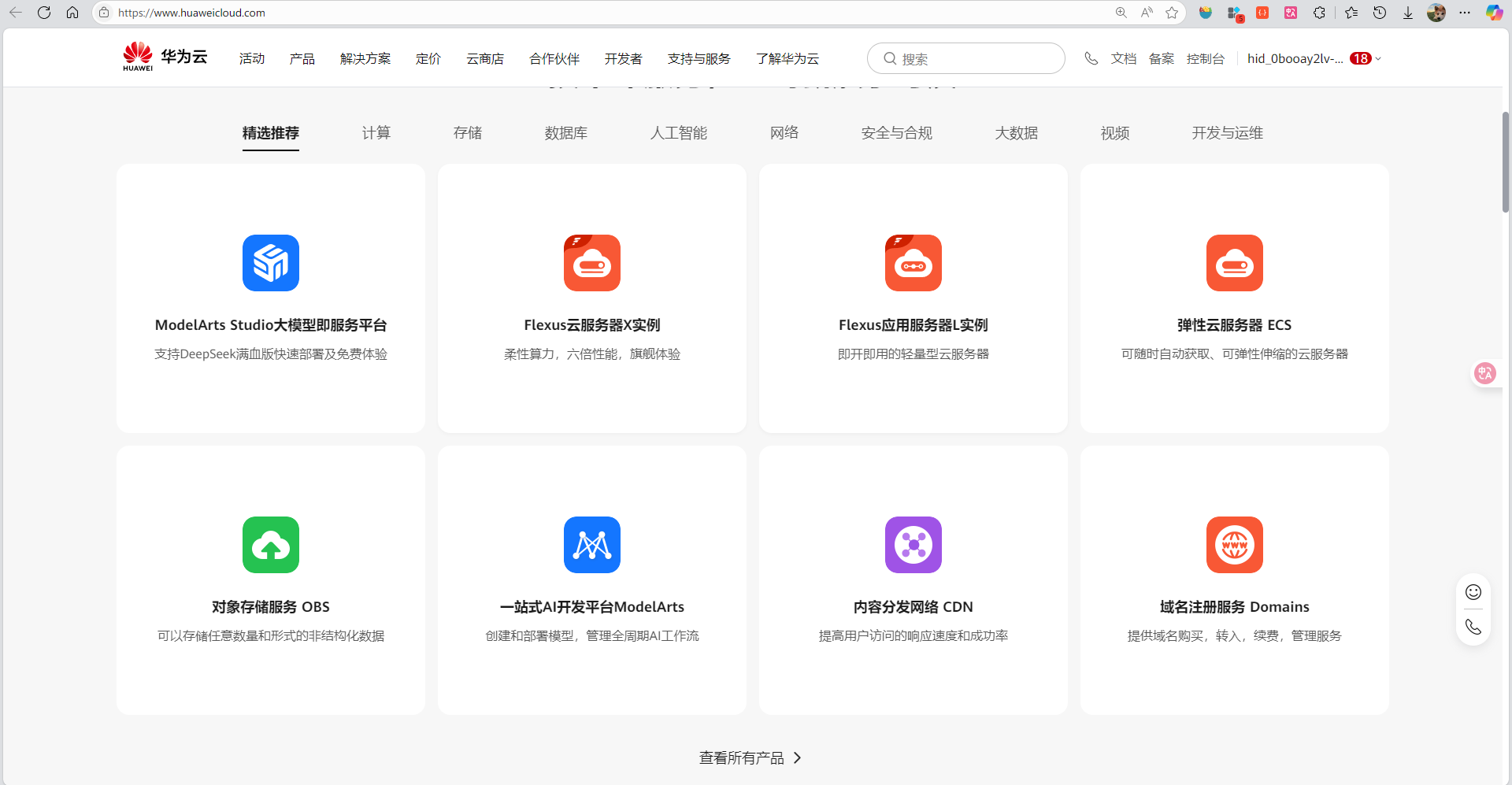Screen dimensions: 1512x785
Task: Click the phone icon in top navigation
Action: pos(1091,58)
